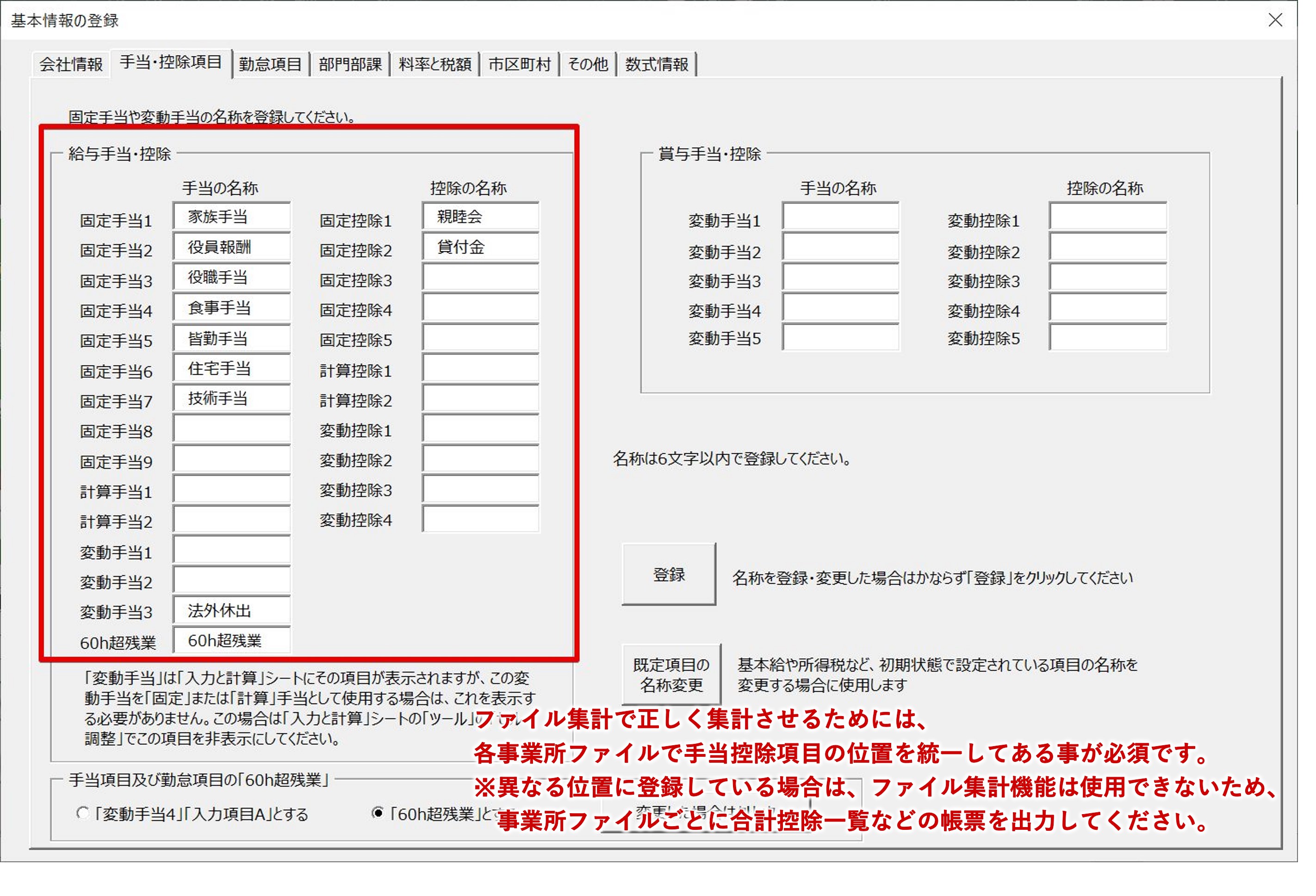Select the 「変動手当4」「入力項目A」とする radio option
Image resolution: width=1316 pixels, height=896 pixels.
(83, 813)
